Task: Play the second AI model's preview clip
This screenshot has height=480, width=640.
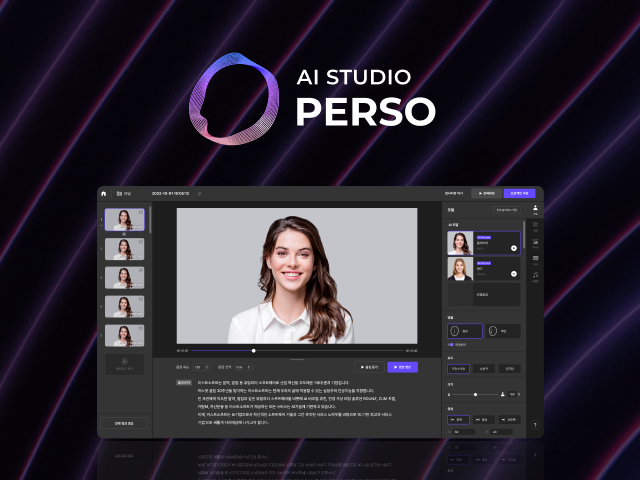Action: (513, 274)
